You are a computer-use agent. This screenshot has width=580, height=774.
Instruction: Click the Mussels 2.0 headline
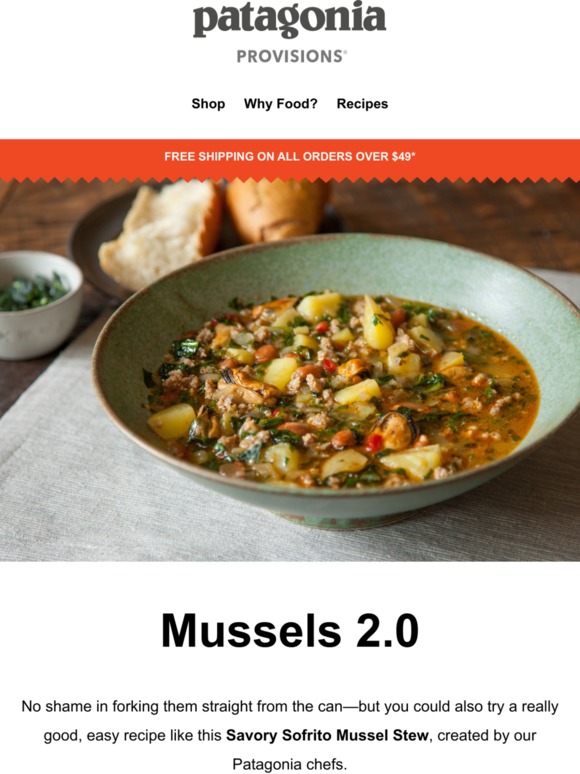290,631
